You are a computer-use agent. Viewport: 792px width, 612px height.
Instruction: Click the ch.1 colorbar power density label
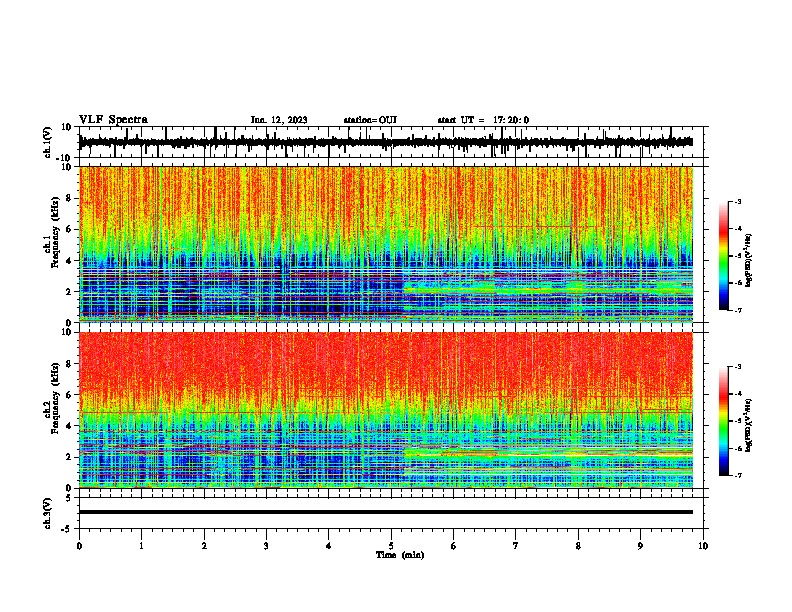pos(748,261)
